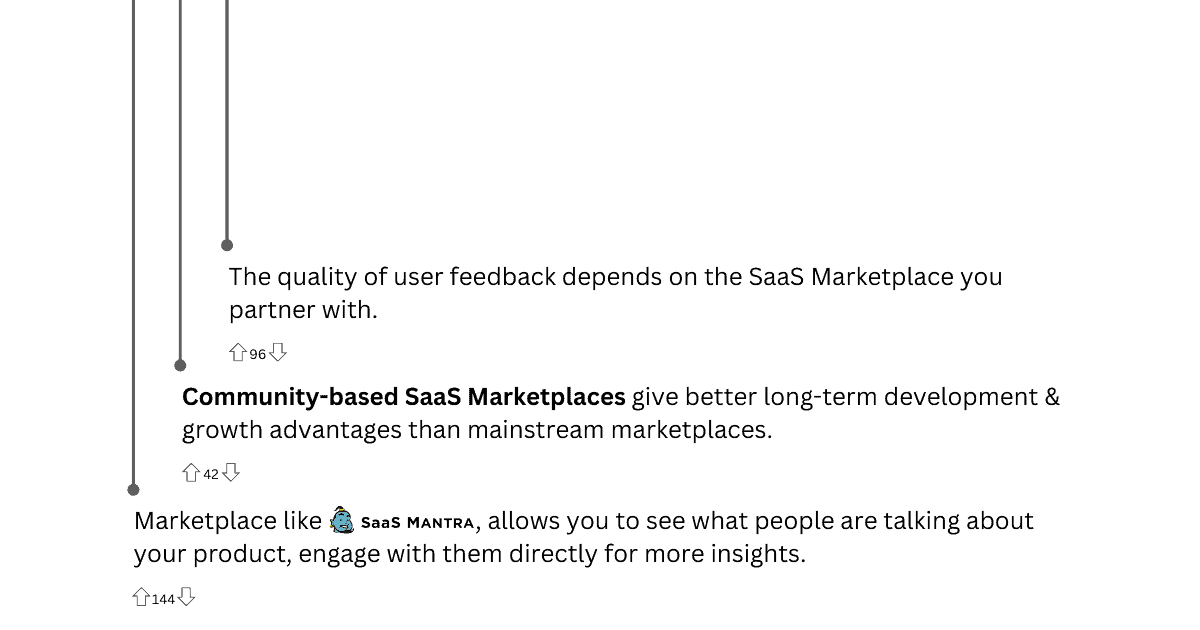This screenshot has width=1200, height=630.
Task: Click the SaaS Mantra genie logo
Action: click(x=342, y=520)
